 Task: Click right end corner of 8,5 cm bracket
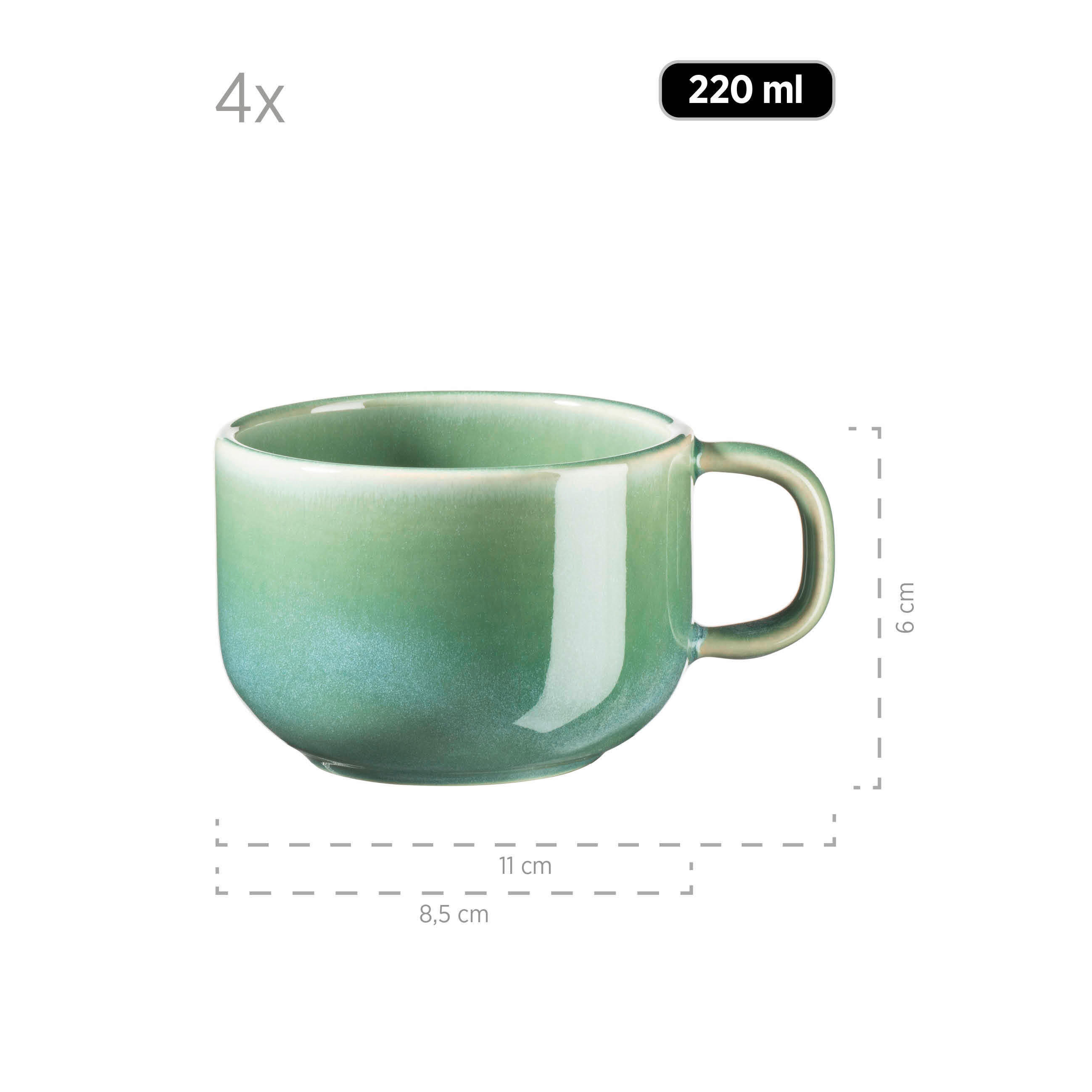(x=690, y=891)
